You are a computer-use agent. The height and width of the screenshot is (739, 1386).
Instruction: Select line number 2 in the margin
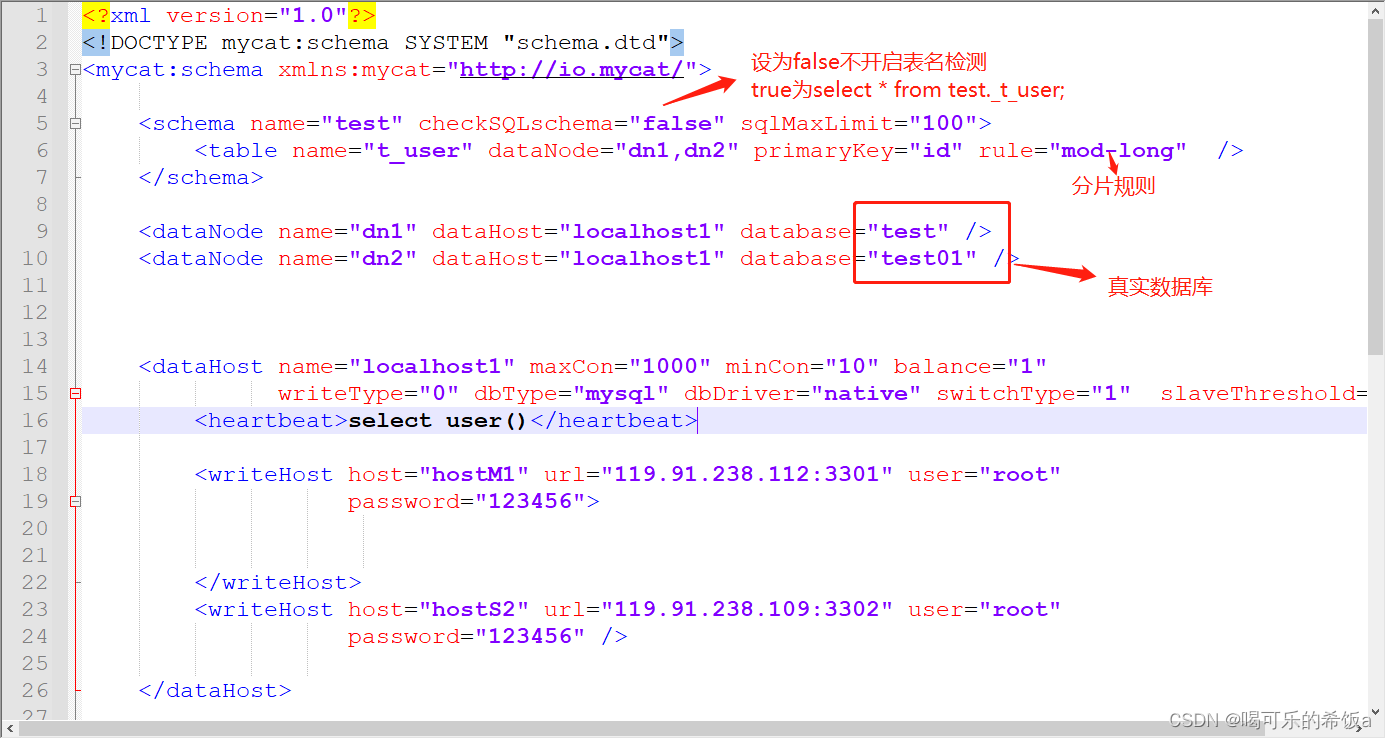pyautogui.click(x=41, y=43)
